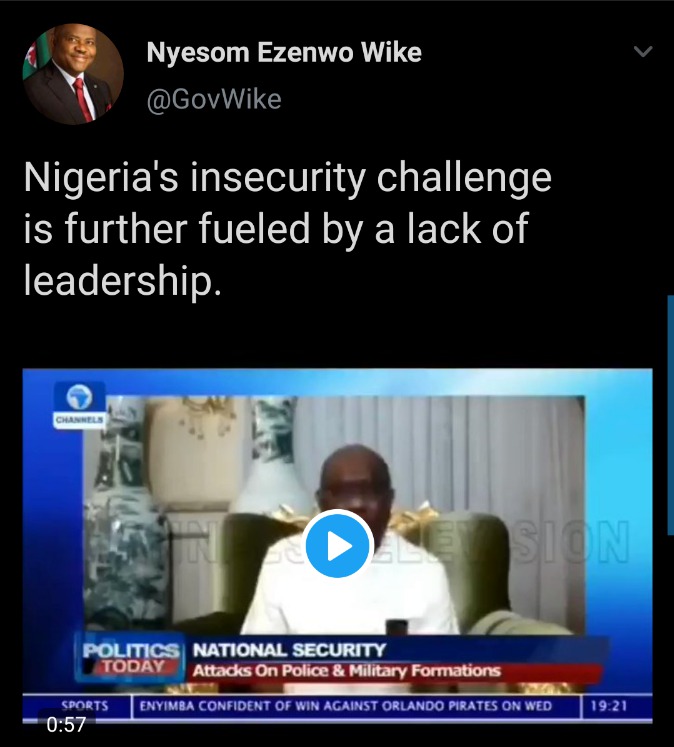Open Nyesom Ezenwo Wike's profile avatar

tap(73, 74)
